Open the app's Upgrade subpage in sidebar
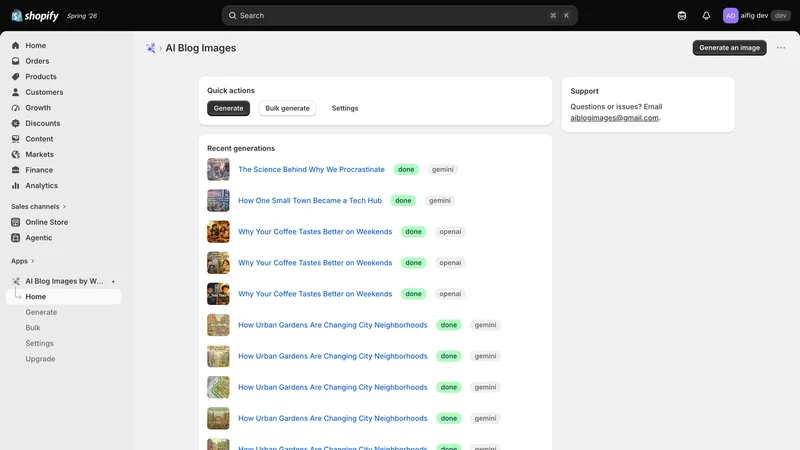 click(40, 359)
